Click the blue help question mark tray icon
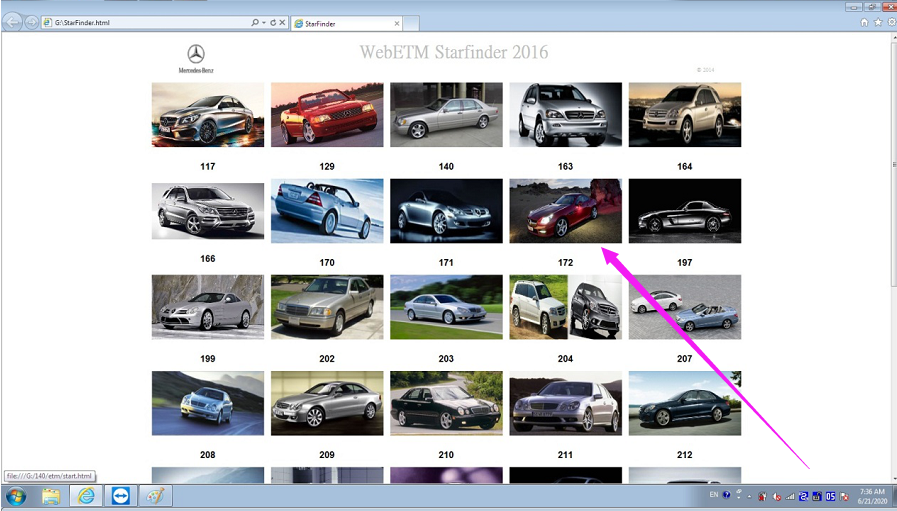 click(x=727, y=495)
